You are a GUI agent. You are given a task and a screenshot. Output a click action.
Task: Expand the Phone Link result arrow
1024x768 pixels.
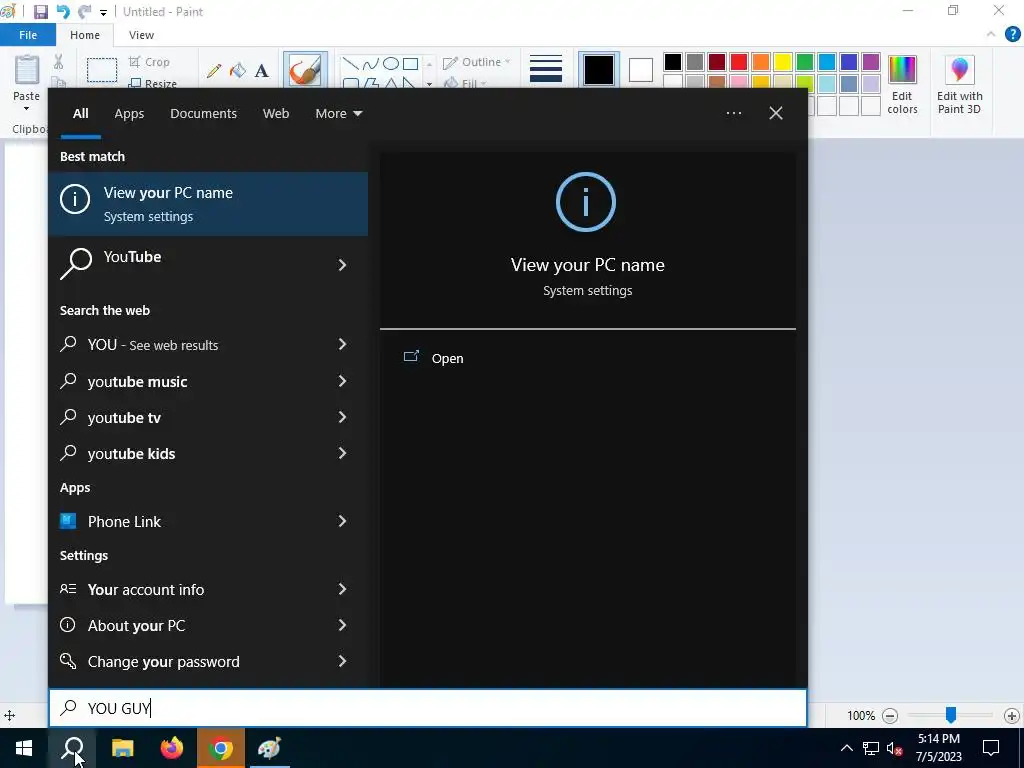pos(342,520)
